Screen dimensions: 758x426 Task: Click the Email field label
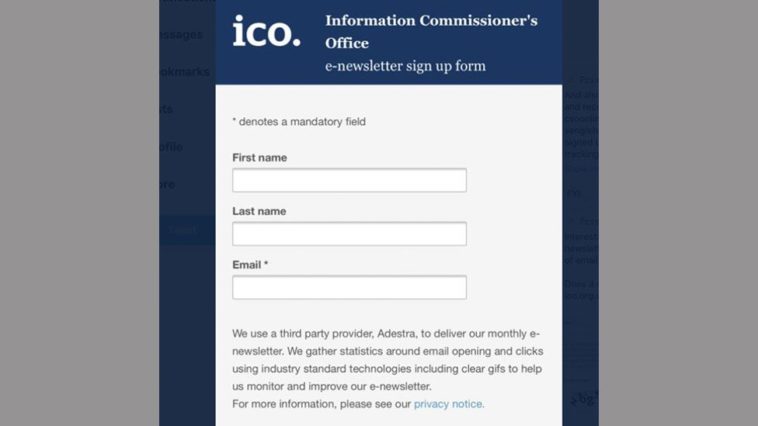point(246,265)
